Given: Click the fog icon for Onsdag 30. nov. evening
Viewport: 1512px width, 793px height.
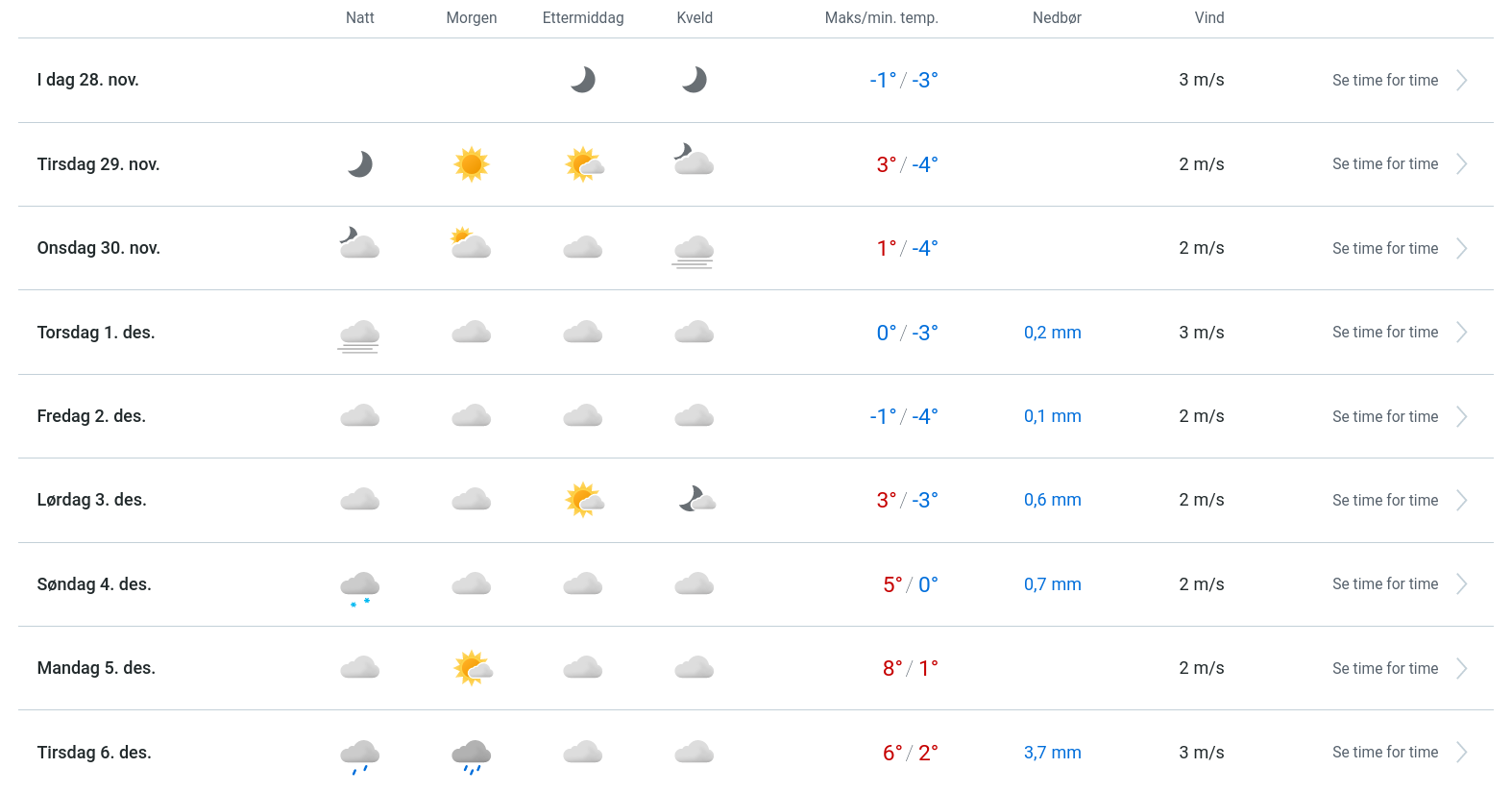Looking at the screenshot, I should (x=694, y=250).
